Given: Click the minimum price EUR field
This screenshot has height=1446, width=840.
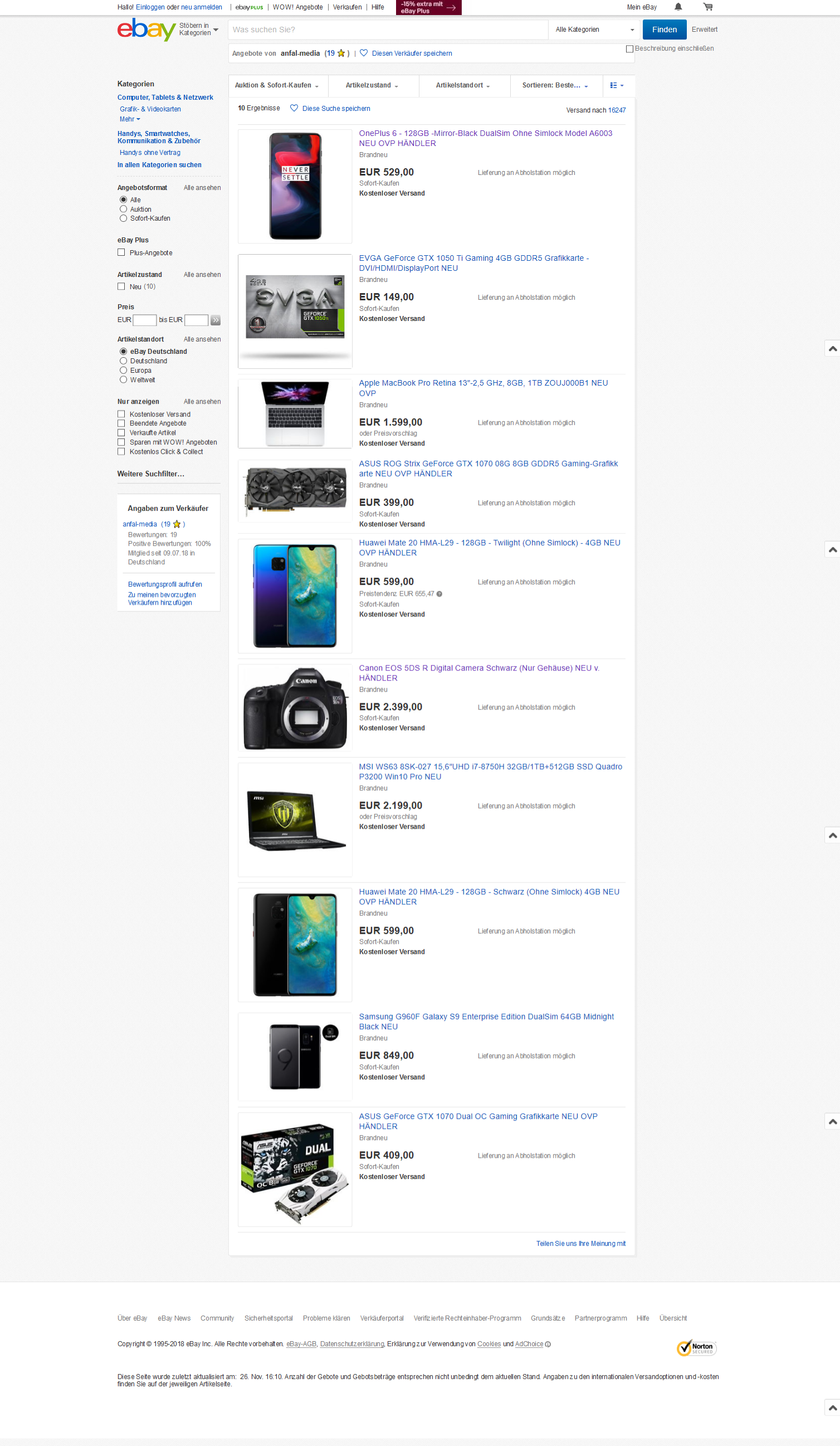Looking at the screenshot, I should (145, 320).
